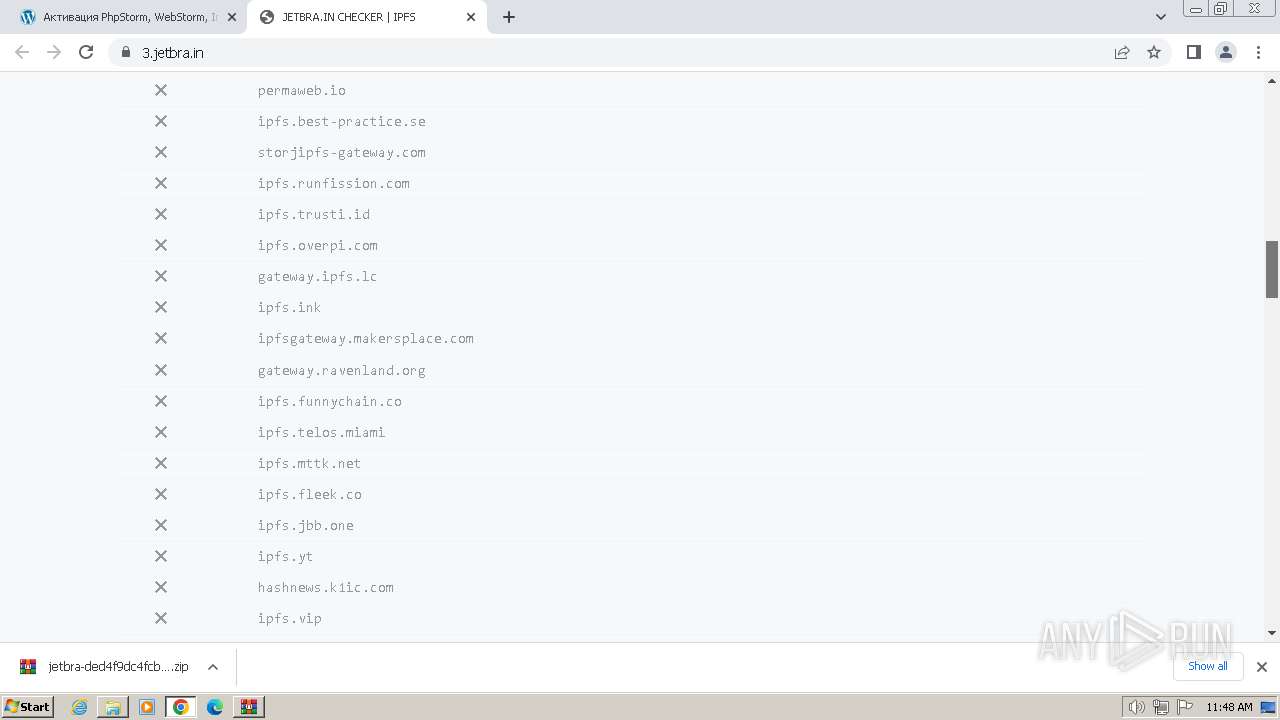1280x720 pixels.
Task: Open the file explorer from the taskbar
Action: [113, 707]
